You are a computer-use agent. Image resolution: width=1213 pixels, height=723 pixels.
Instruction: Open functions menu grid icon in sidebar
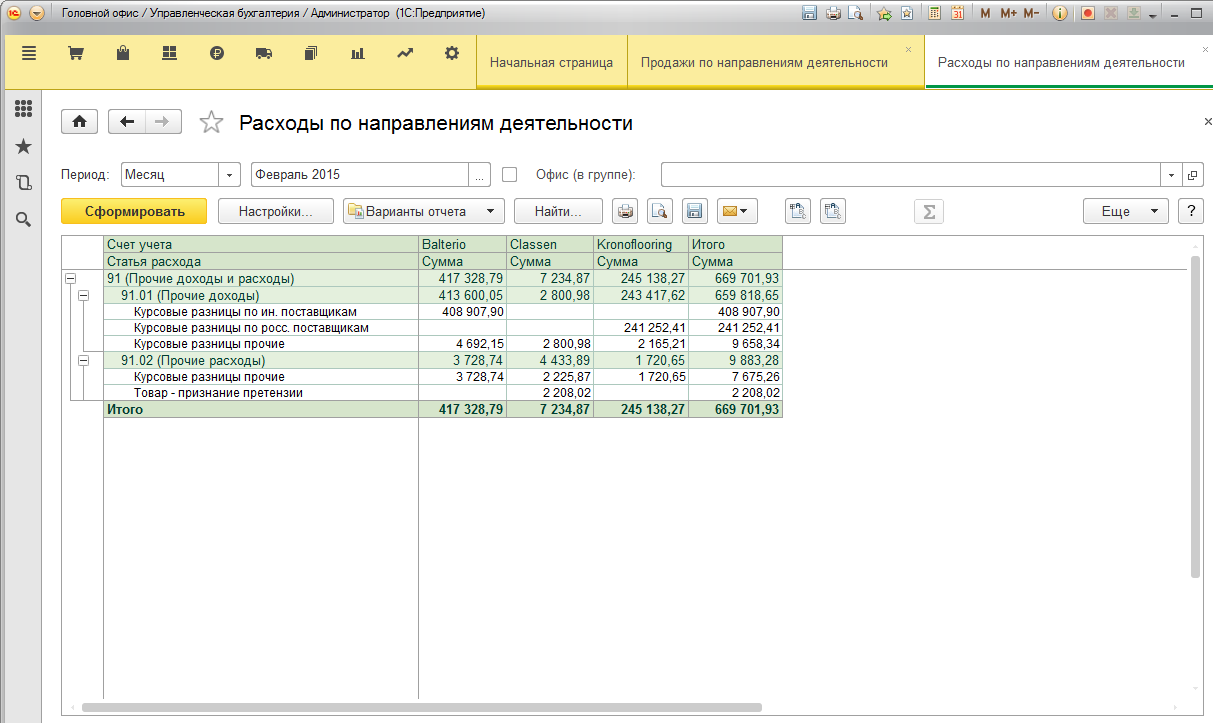(23, 108)
